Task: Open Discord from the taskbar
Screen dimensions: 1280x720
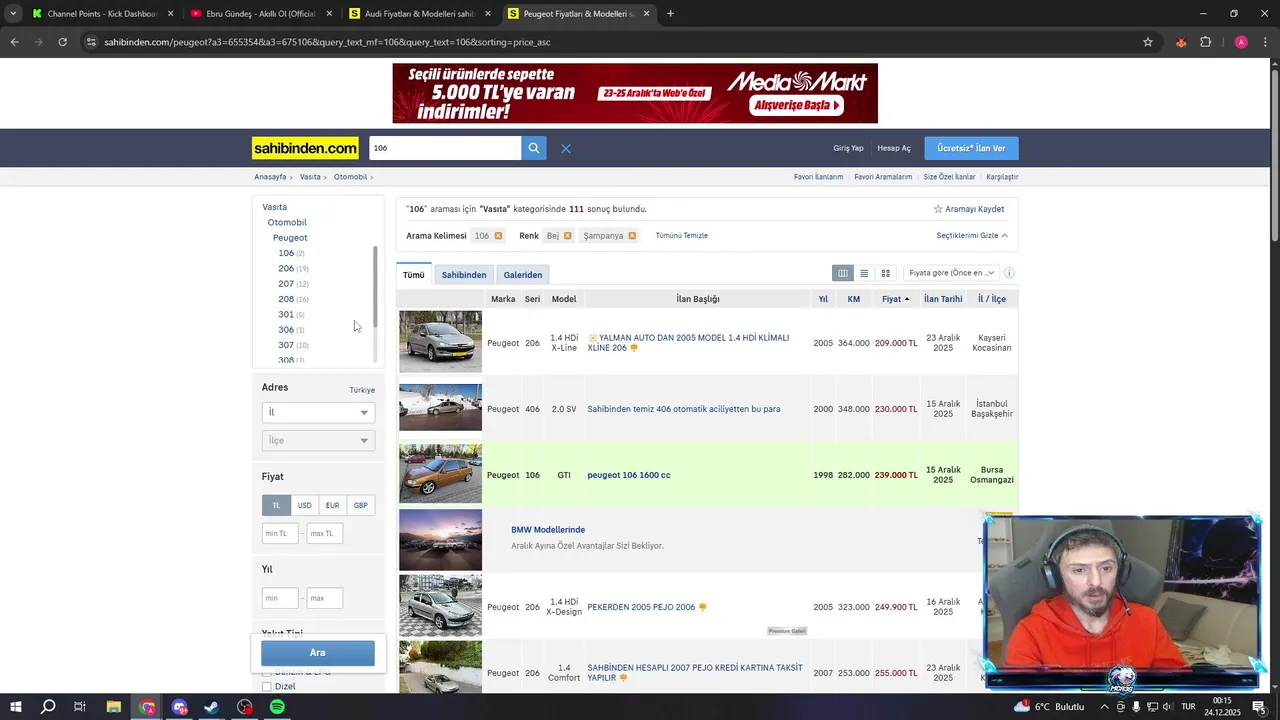Action: tap(180, 707)
